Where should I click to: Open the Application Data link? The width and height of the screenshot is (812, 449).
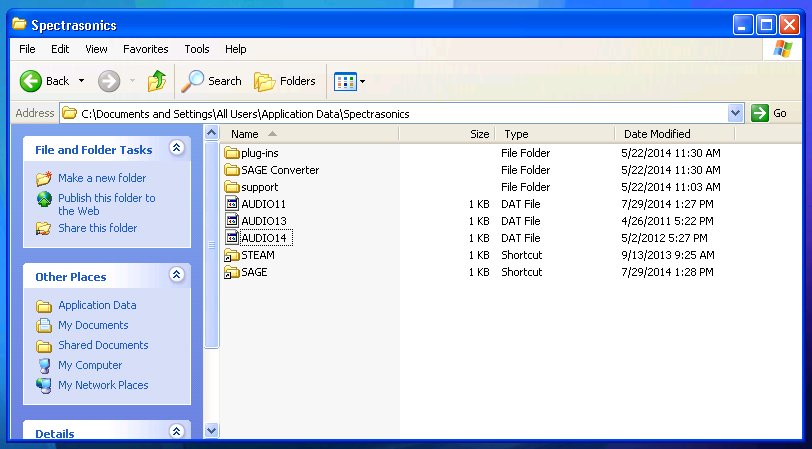(97, 306)
